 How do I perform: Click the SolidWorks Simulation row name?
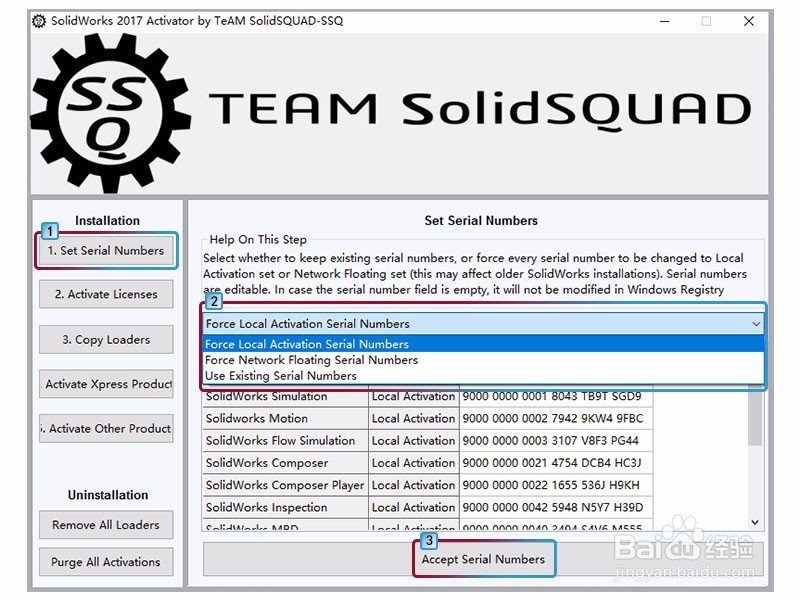(285, 396)
